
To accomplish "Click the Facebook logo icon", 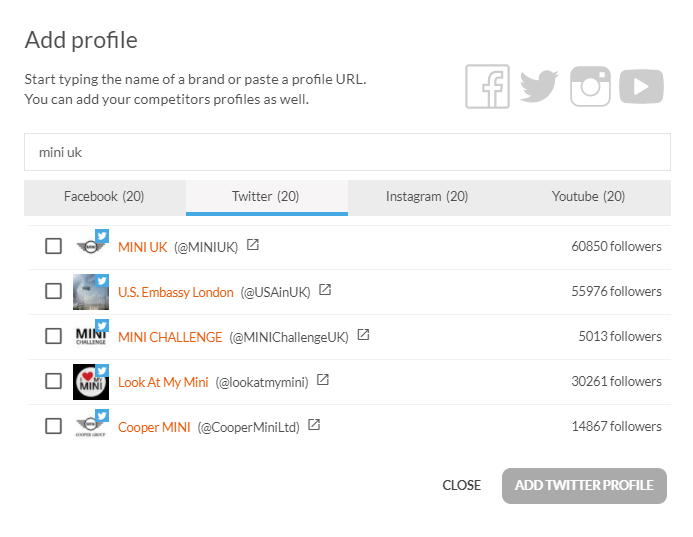I will click(x=487, y=87).
